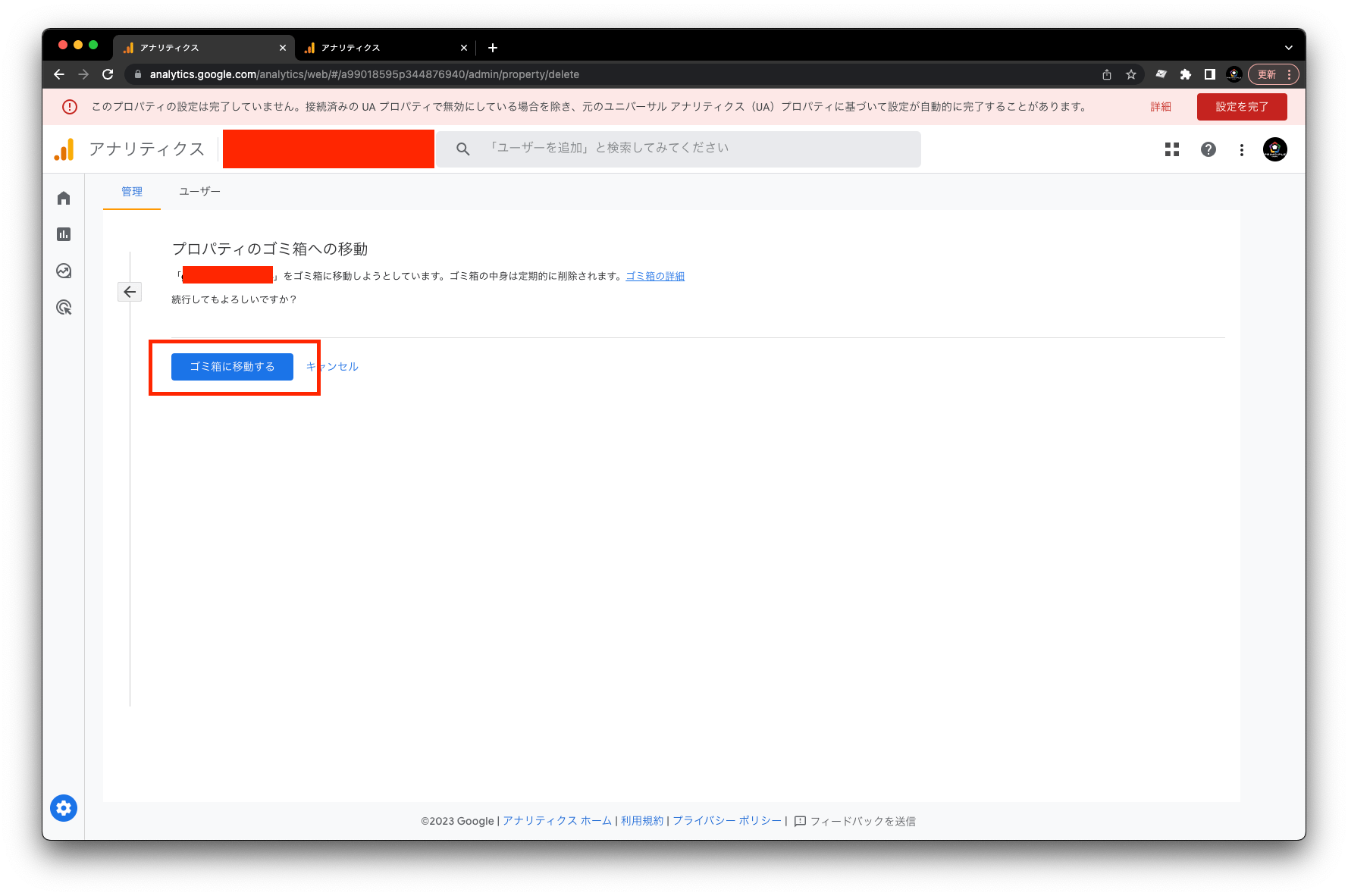Open the Help question mark icon

[1208, 149]
